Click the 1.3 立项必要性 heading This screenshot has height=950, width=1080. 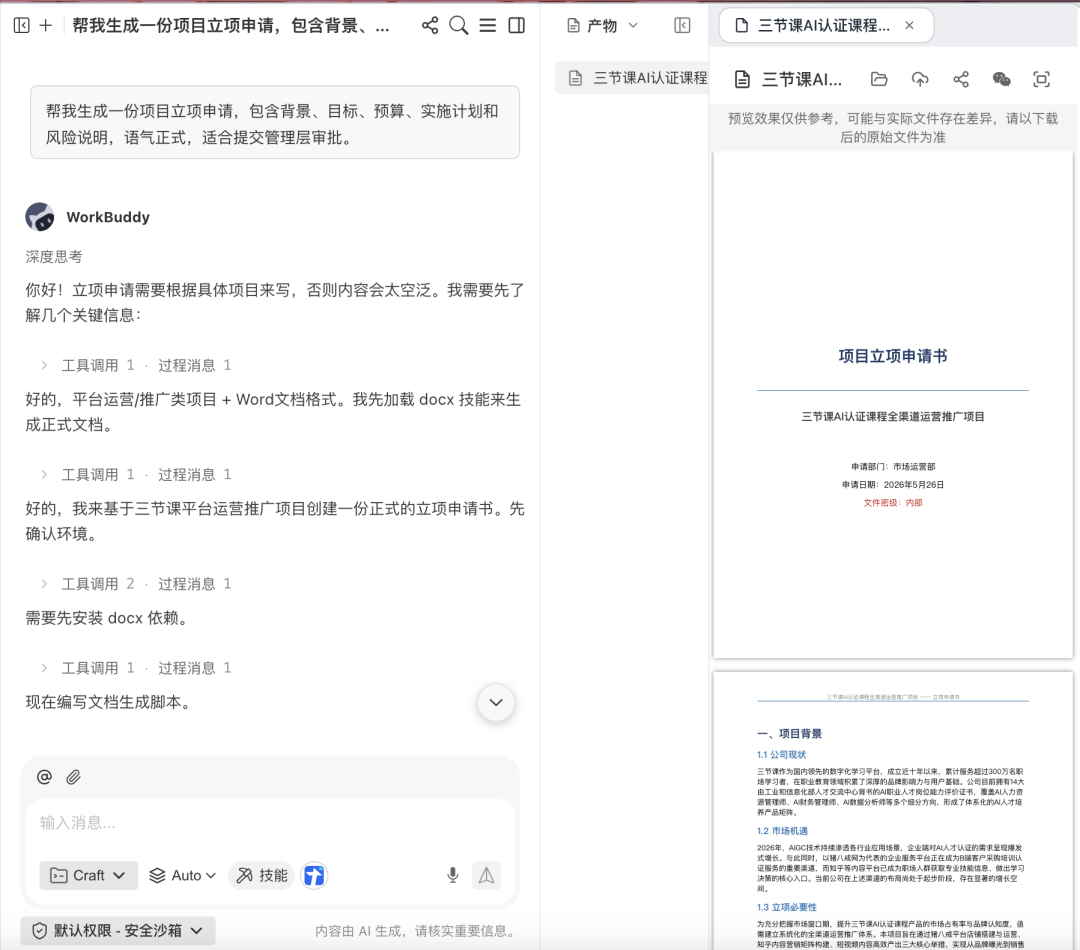coord(787,907)
